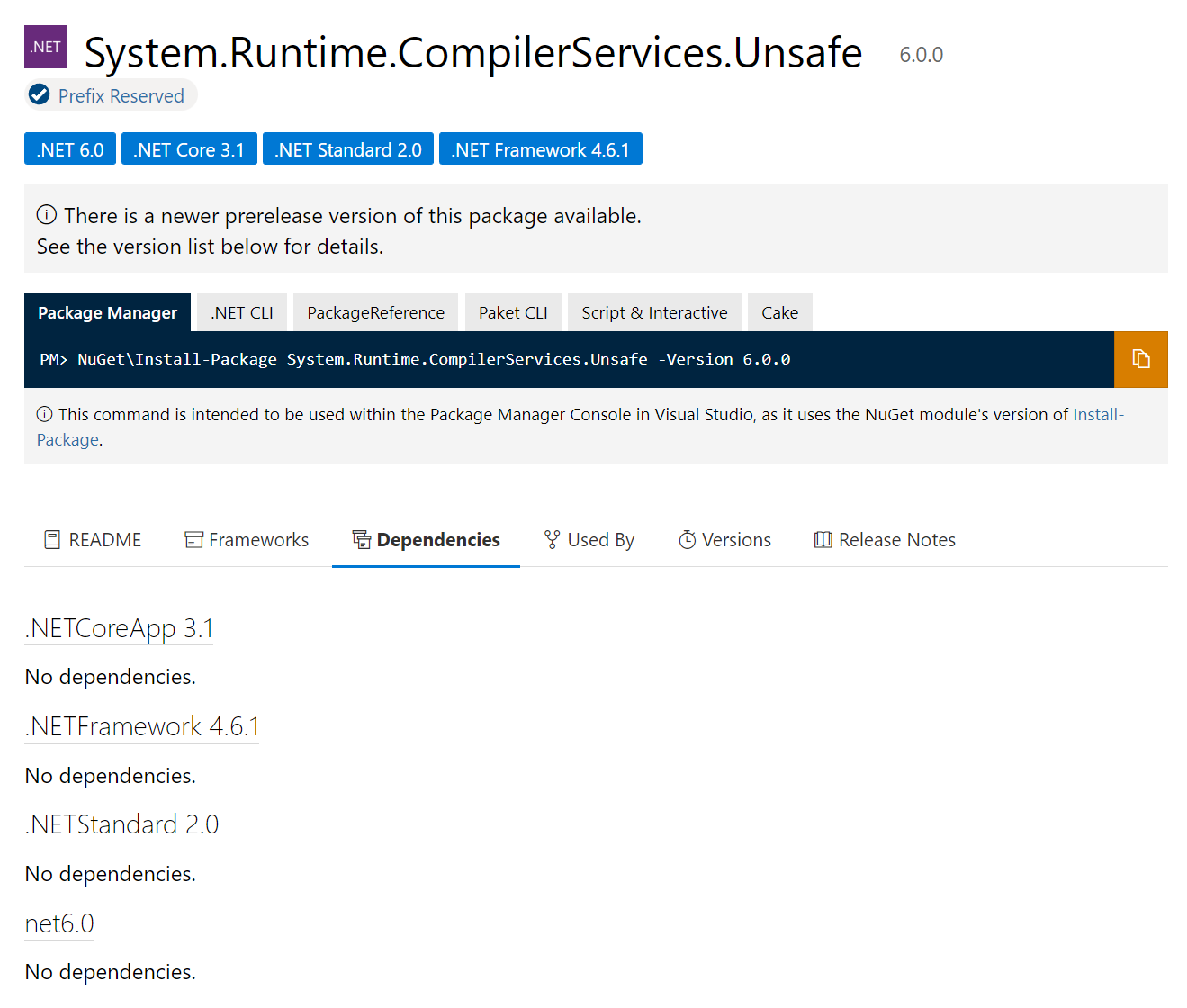1187x1008 pixels.
Task: Click the Prefix Reserved label
Action: (x=121, y=95)
